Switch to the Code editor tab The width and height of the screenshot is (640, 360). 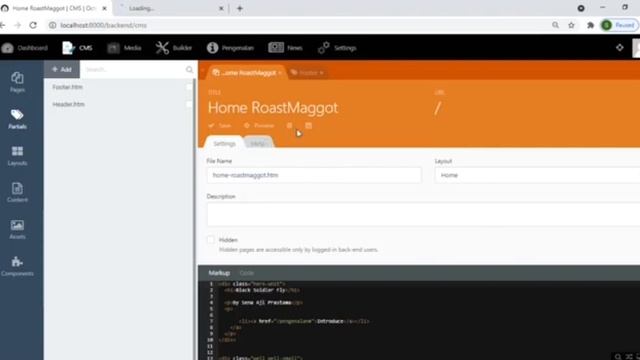[247, 273]
